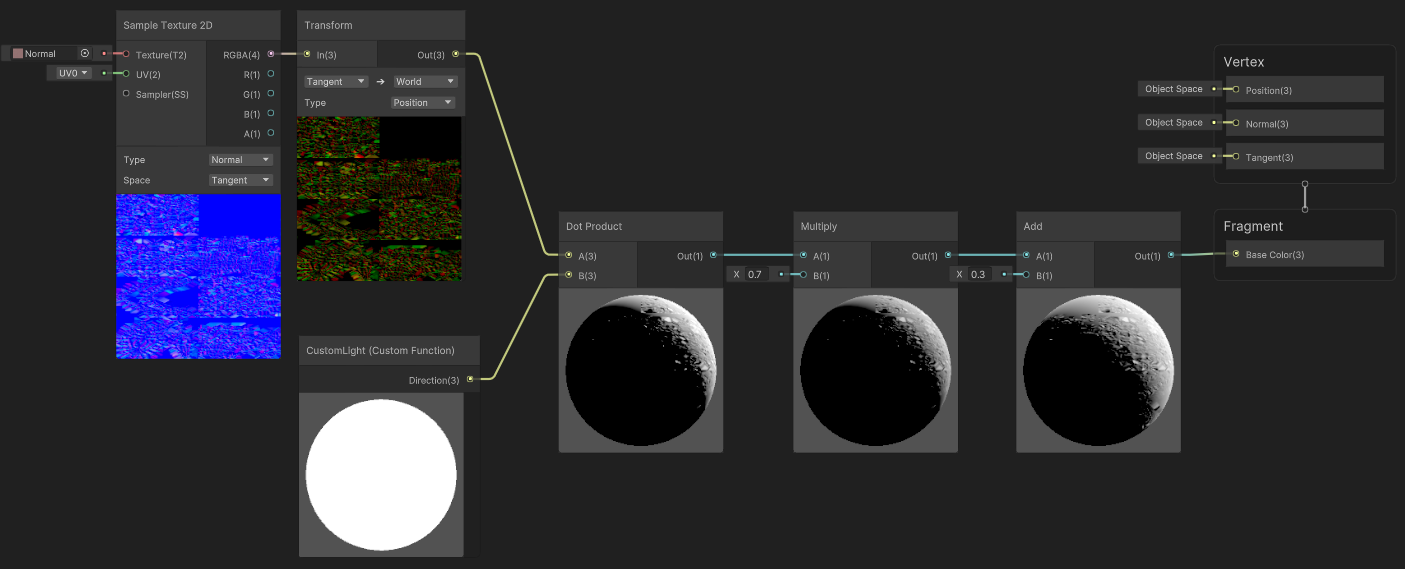
Task: Click the R(1) output port
Action: [x=271, y=74]
